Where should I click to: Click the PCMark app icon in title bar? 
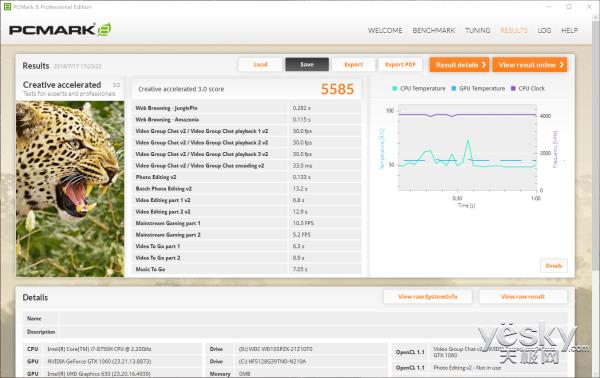7,7
